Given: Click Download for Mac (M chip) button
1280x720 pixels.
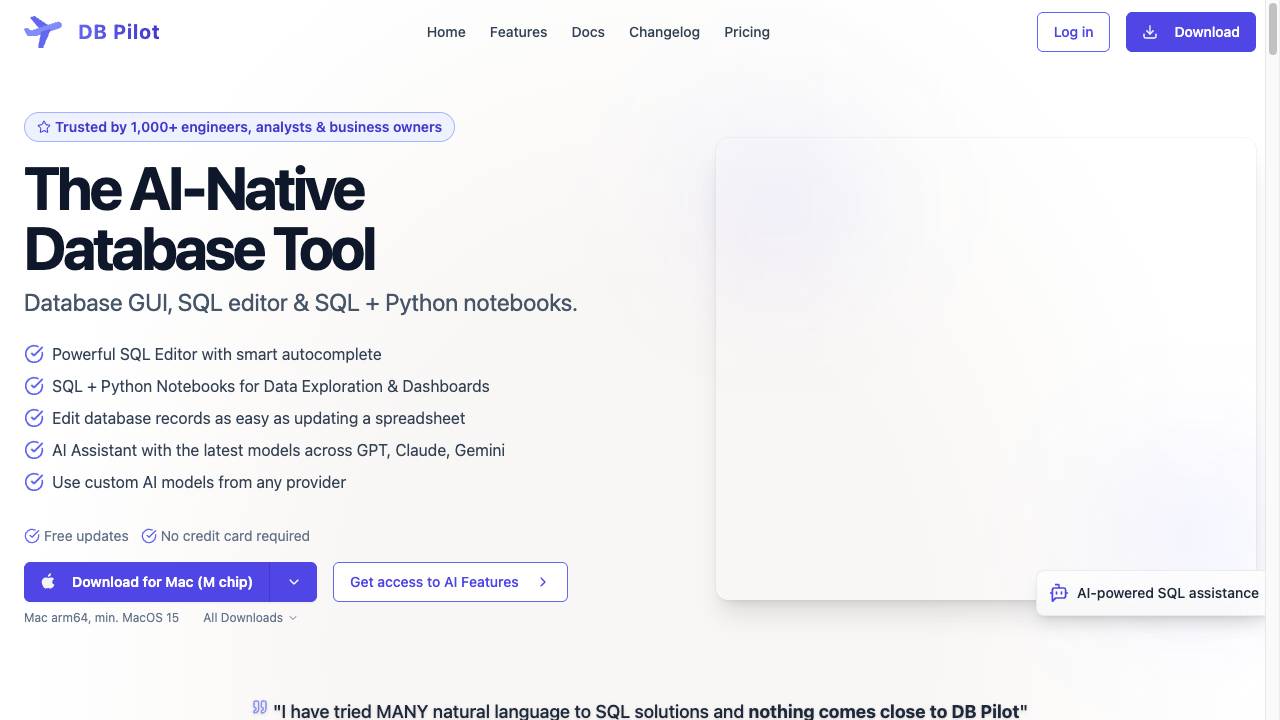Looking at the screenshot, I should point(146,582).
